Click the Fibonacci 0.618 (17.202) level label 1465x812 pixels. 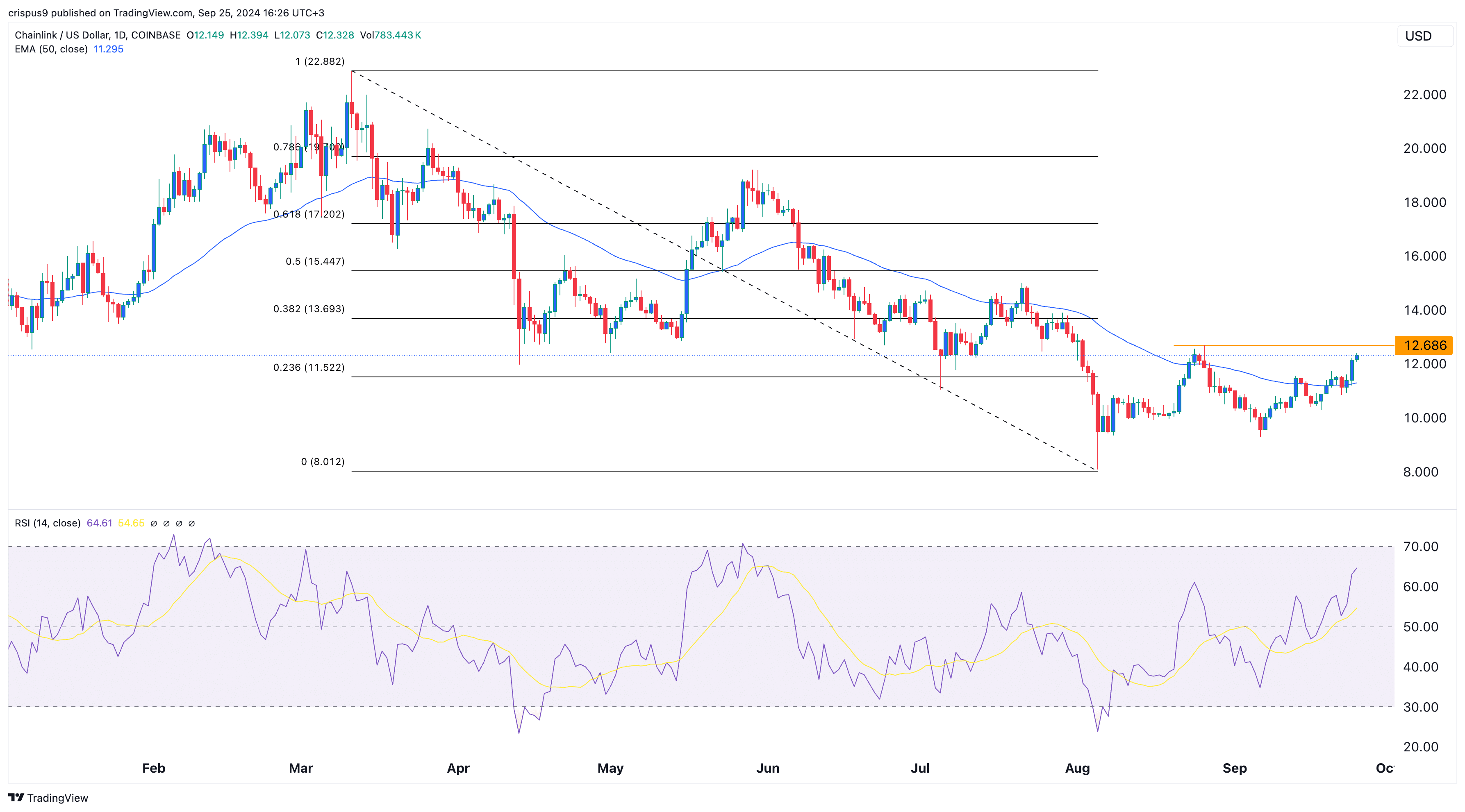[309, 214]
